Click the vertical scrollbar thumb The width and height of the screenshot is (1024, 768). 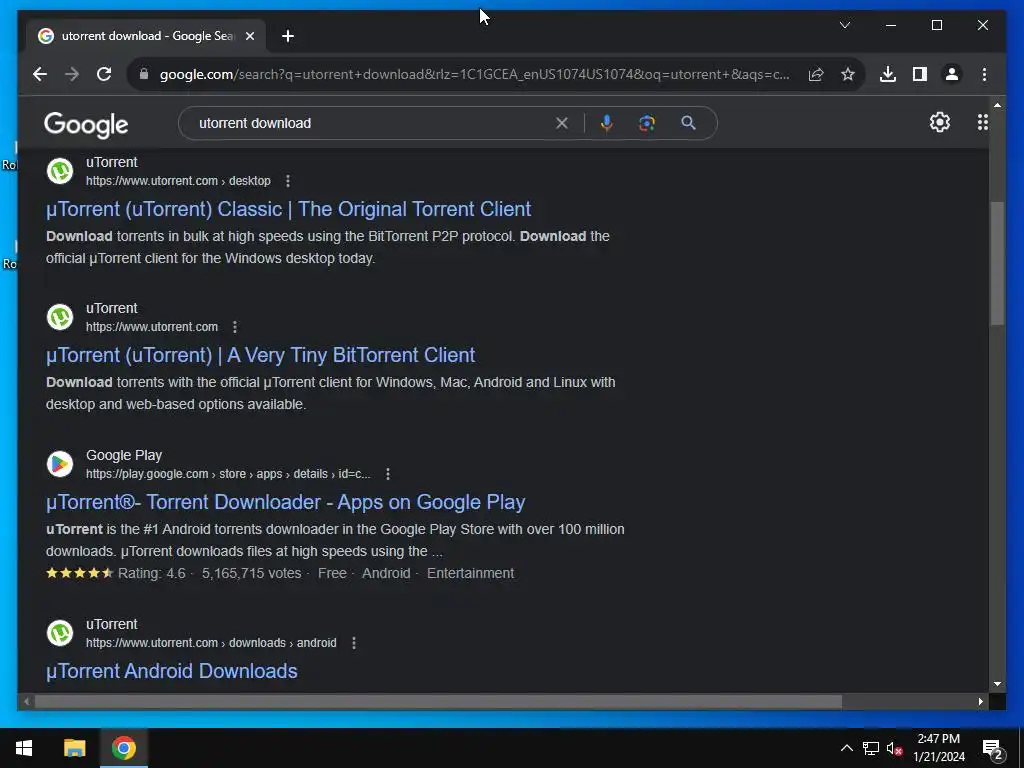997,263
